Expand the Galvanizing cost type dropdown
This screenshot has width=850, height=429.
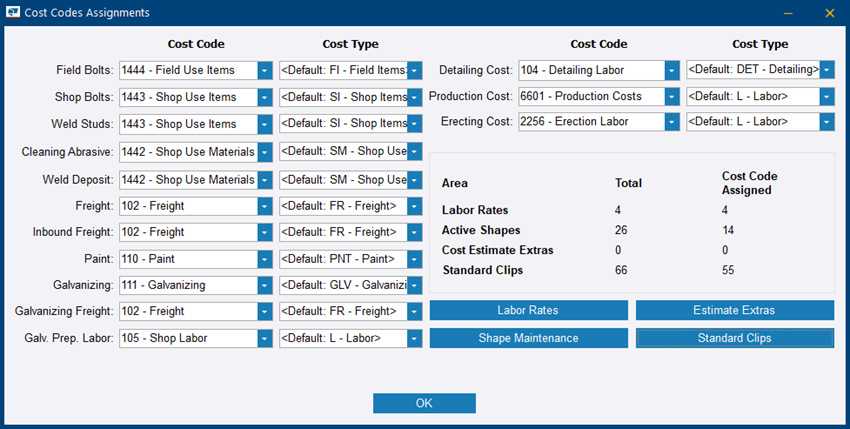click(415, 285)
